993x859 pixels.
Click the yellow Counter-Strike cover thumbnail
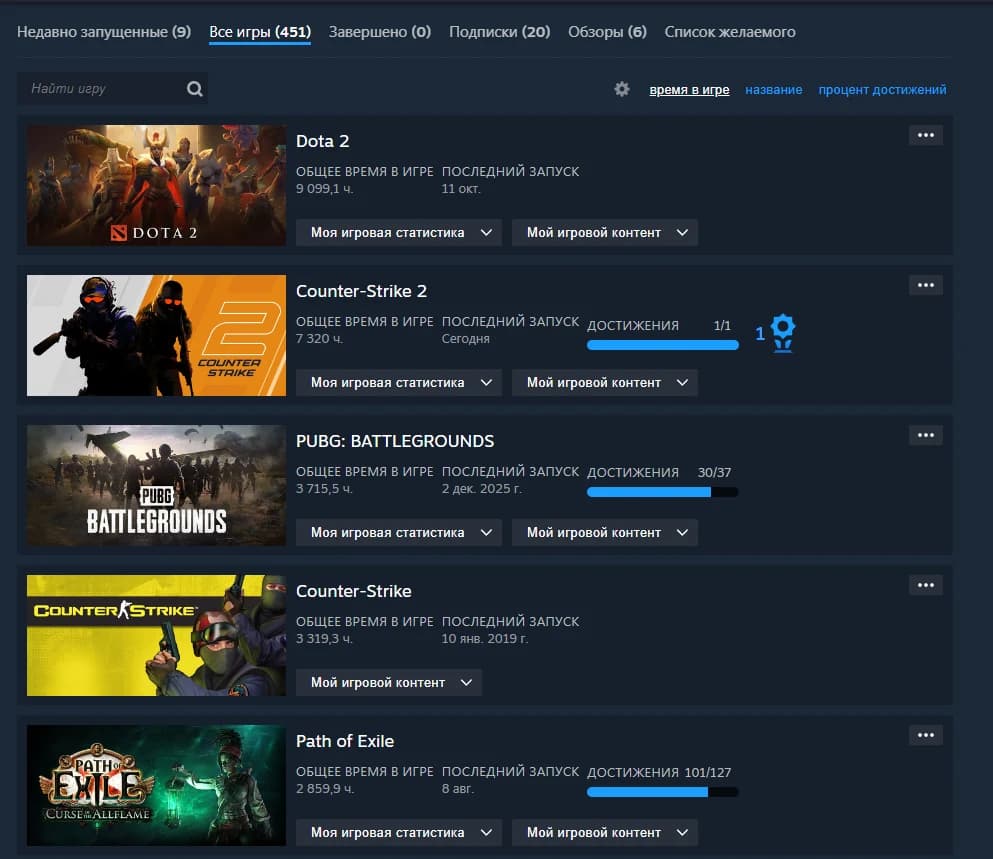156,635
